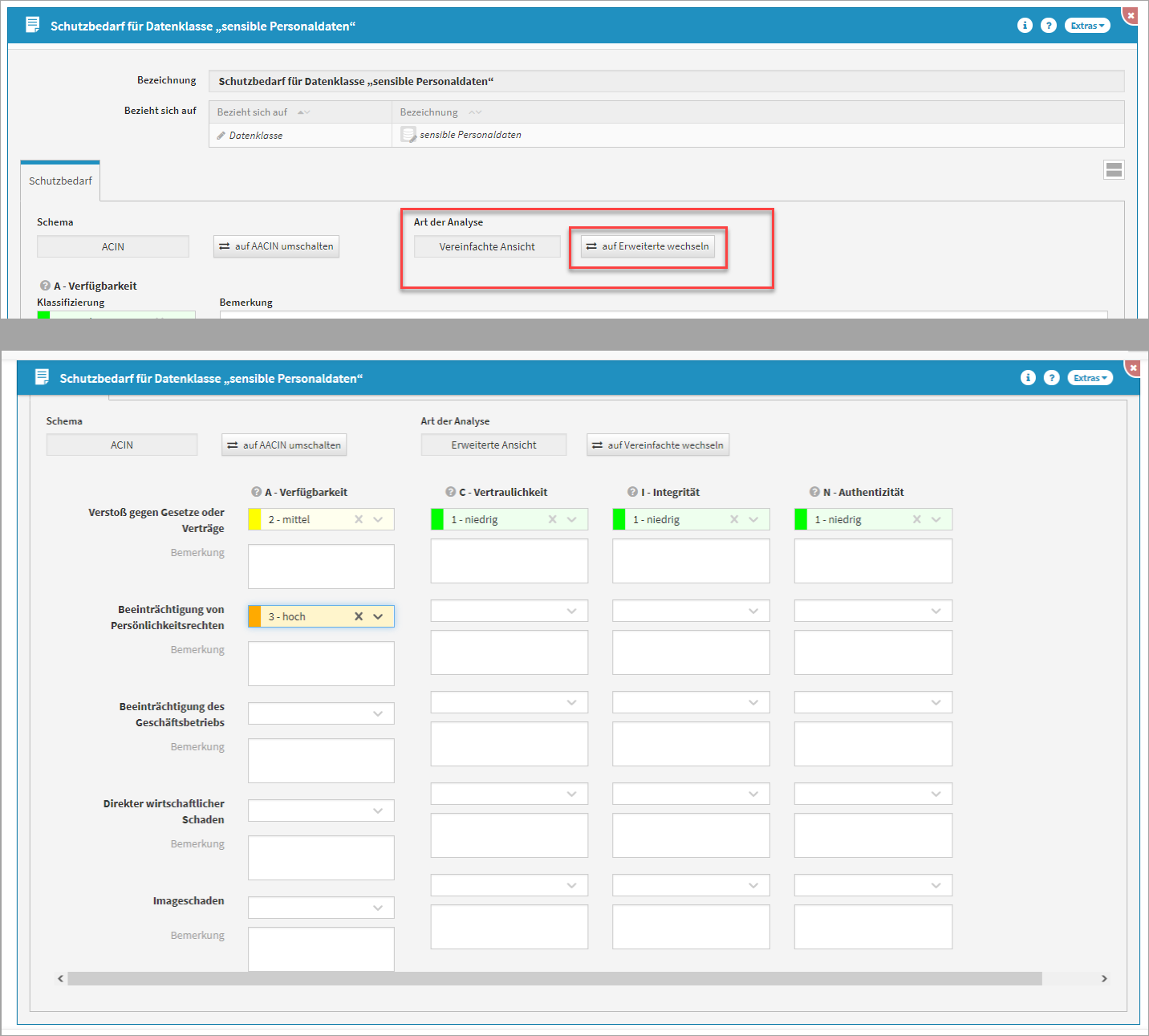This screenshot has width=1149, height=1036.
Task: Click help icon next to N - Authentizität
Action: (x=814, y=492)
